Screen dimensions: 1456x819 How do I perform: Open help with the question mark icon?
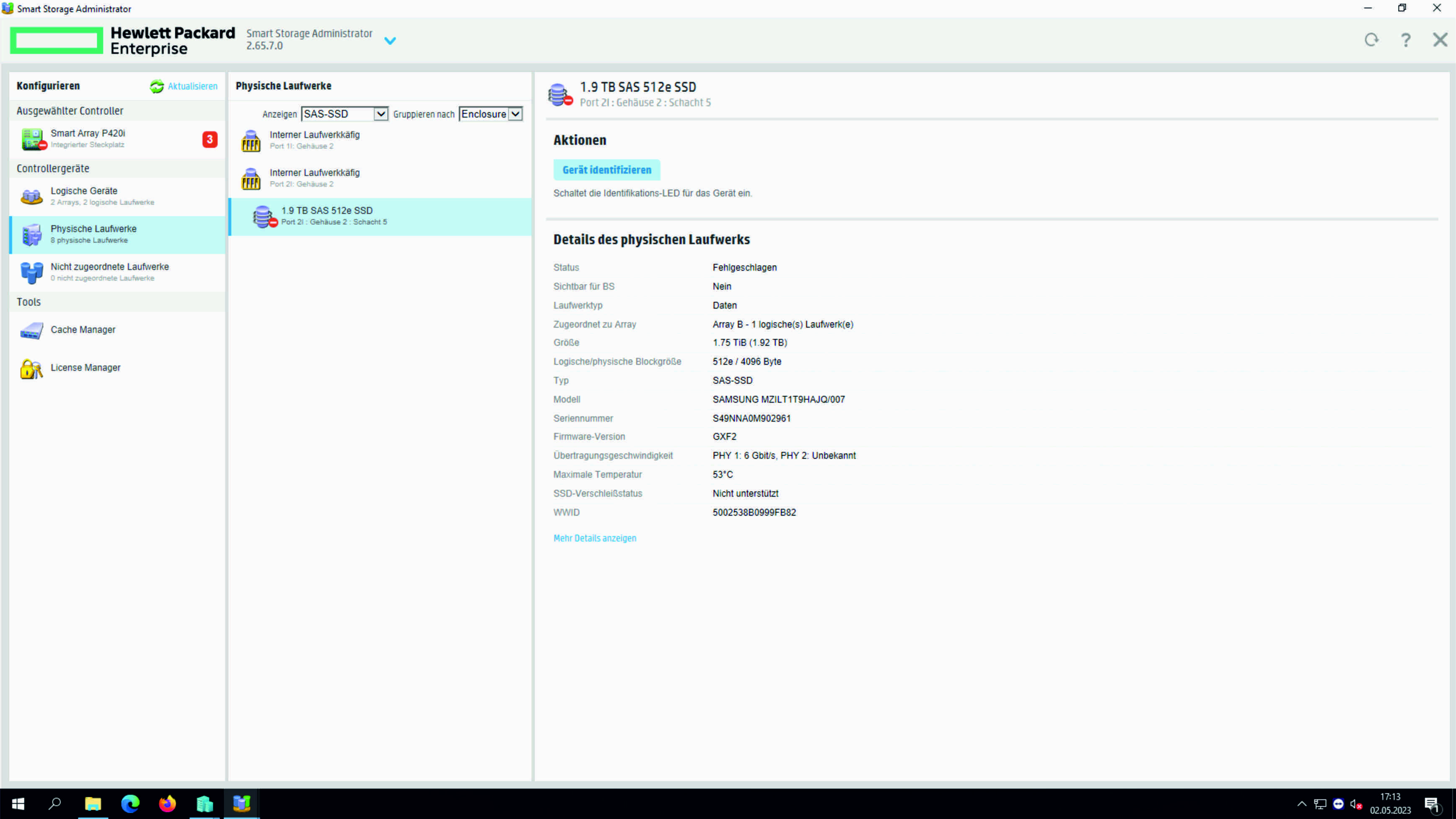[1406, 40]
